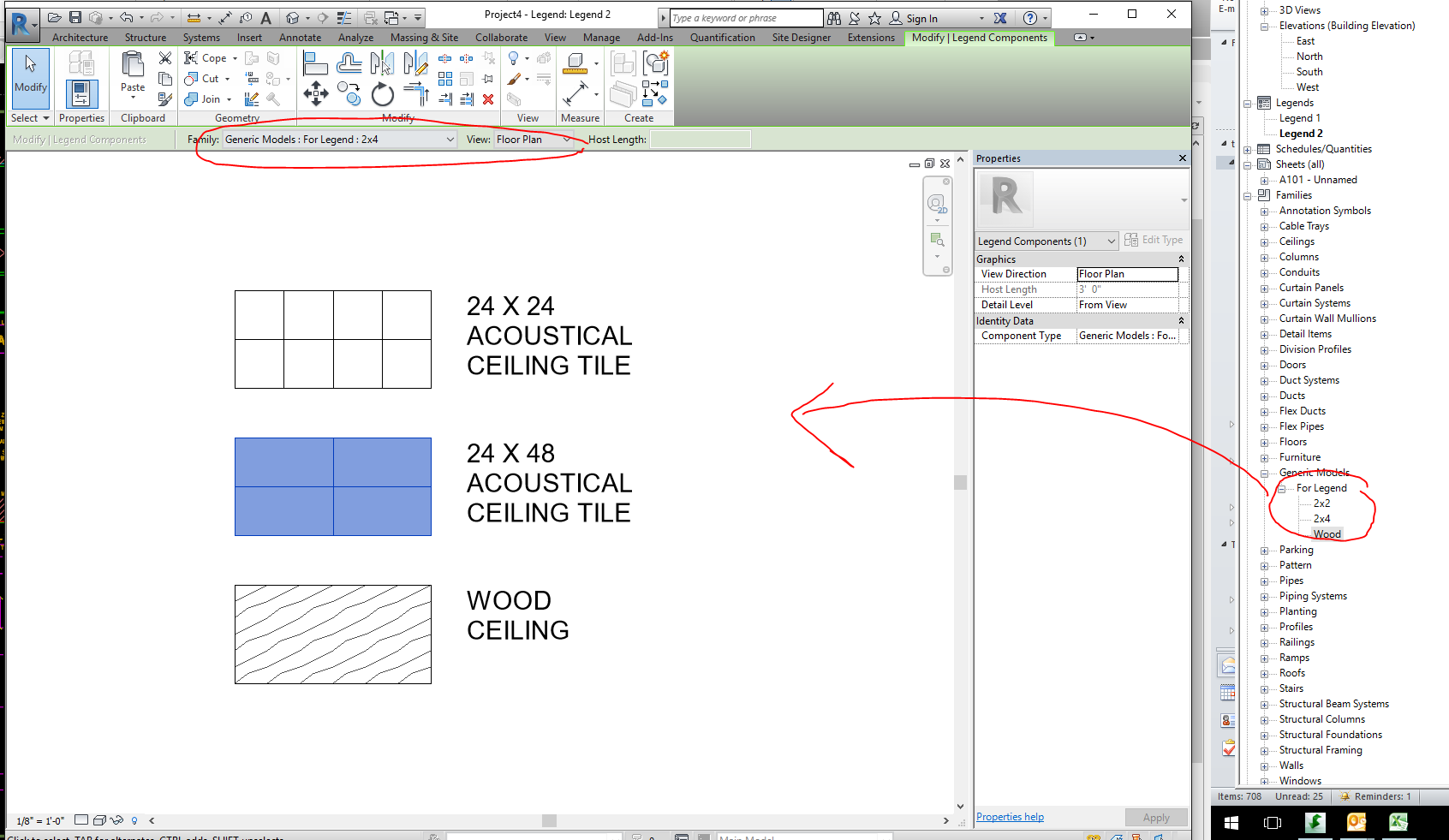This screenshot has height=840, width=1449.
Task: Switch to the Massing & Site tab
Action: coord(424,38)
